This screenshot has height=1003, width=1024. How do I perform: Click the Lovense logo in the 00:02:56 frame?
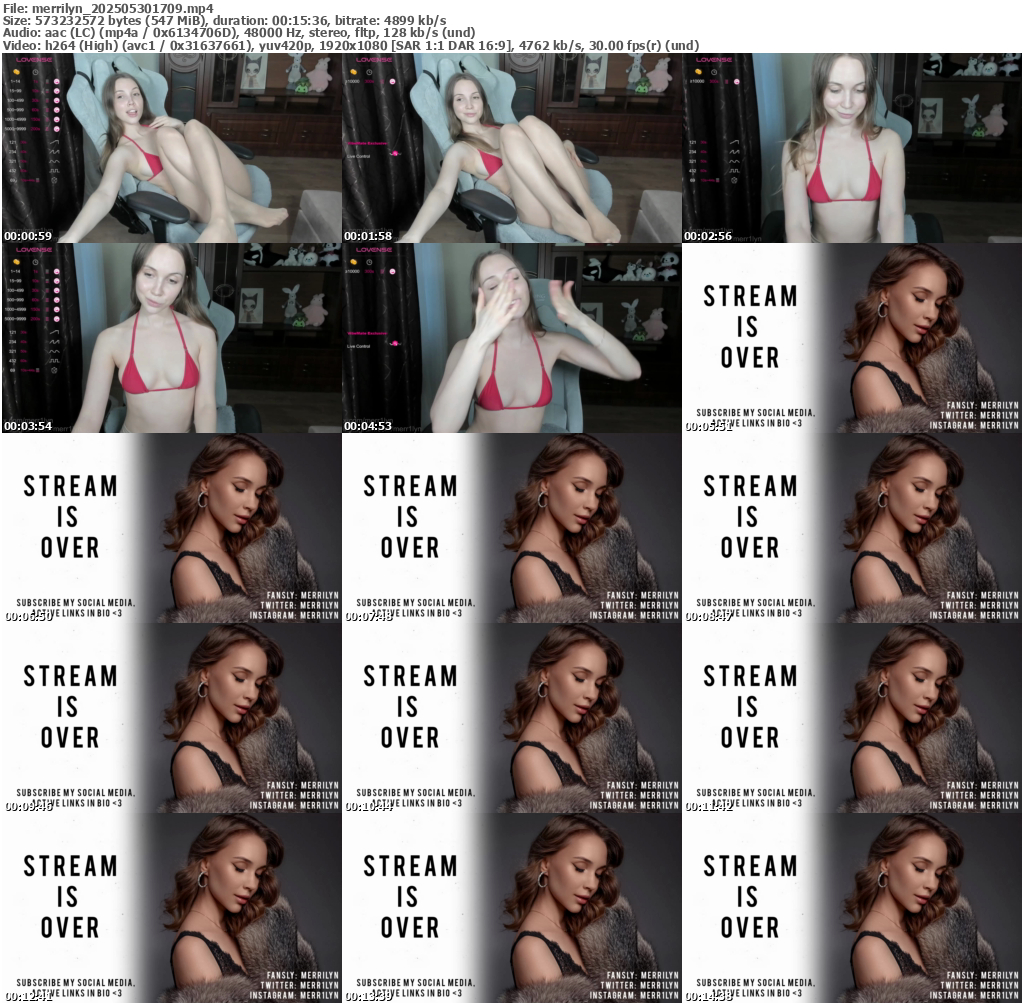point(713,60)
